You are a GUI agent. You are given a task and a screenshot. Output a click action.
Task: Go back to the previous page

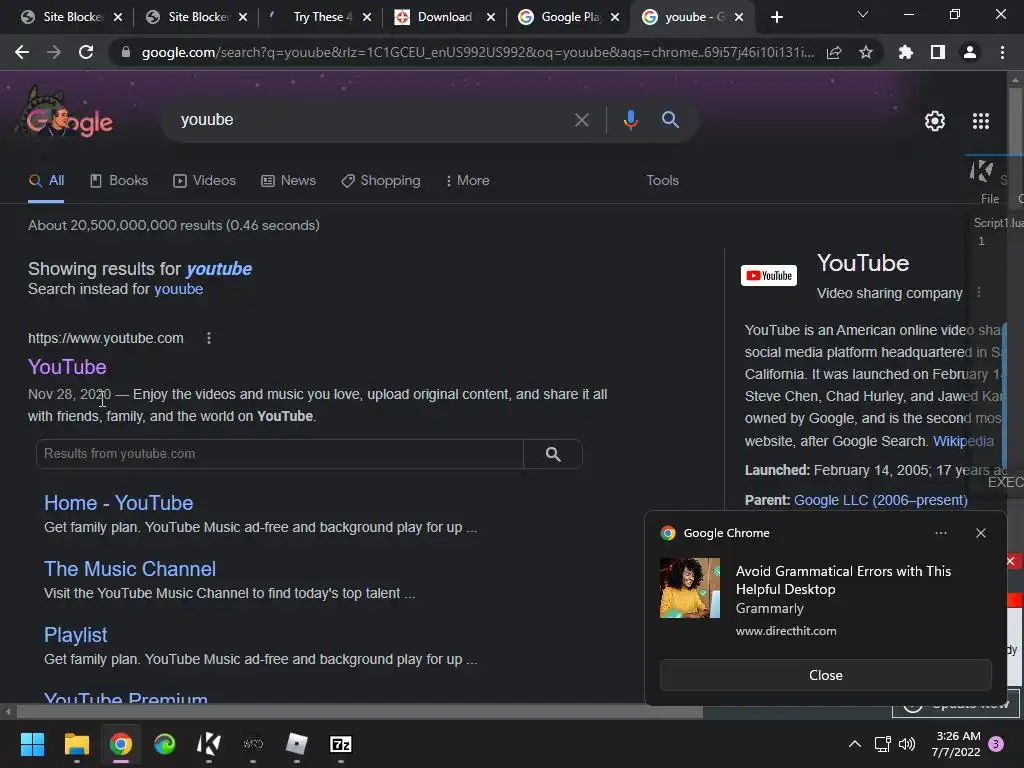click(x=22, y=52)
